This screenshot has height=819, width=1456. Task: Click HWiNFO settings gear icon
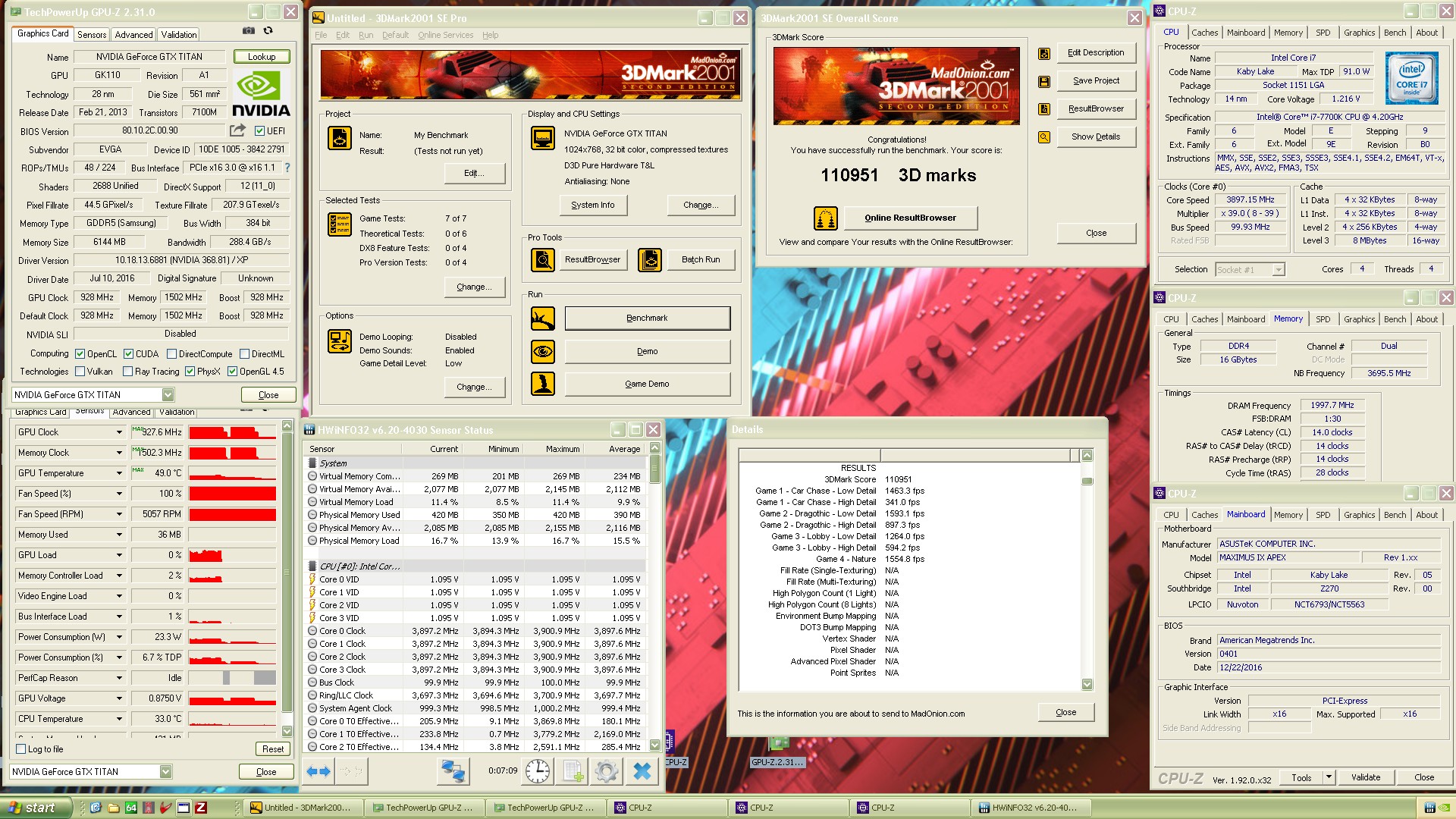tap(606, 771)
